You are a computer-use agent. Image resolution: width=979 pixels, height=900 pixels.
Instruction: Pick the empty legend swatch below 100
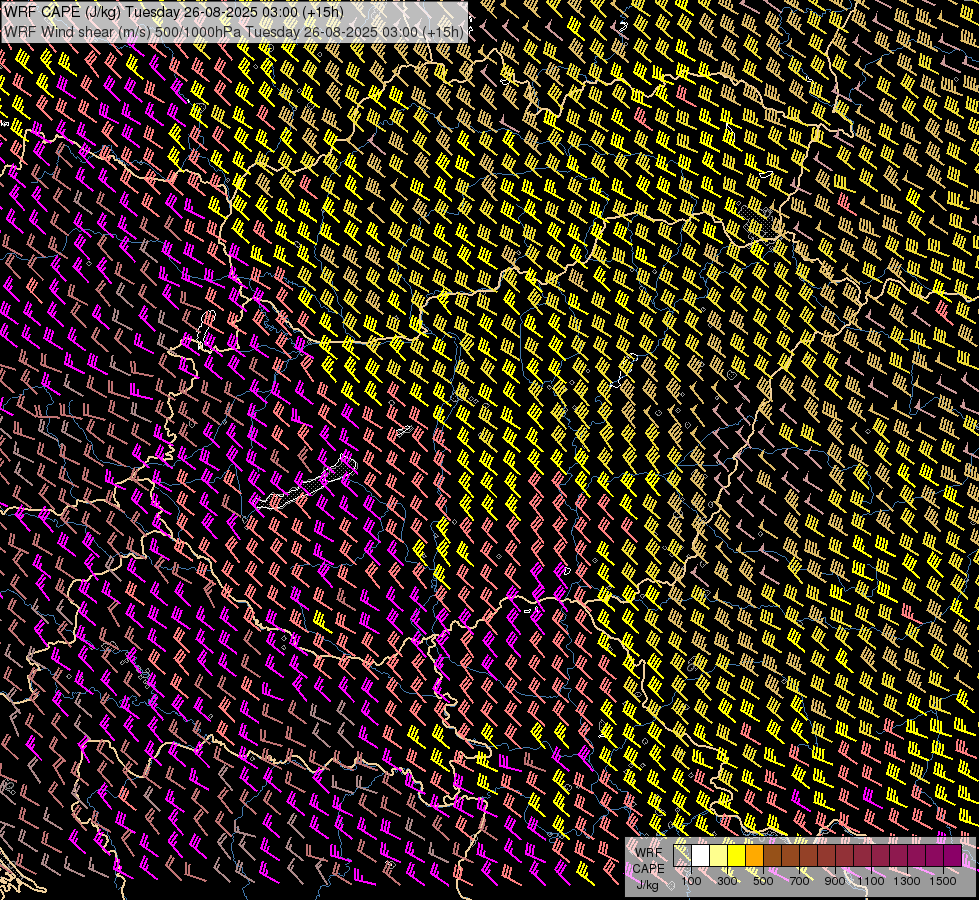(x=682, y=855)
